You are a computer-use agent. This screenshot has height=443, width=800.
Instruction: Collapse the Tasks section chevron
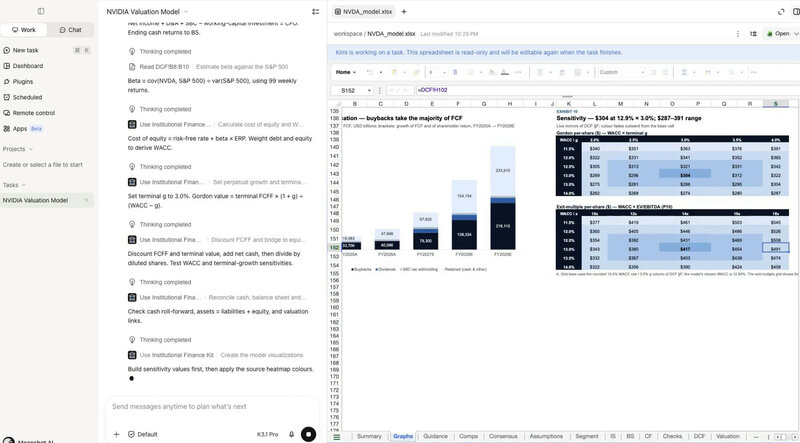tap(23, 185)
